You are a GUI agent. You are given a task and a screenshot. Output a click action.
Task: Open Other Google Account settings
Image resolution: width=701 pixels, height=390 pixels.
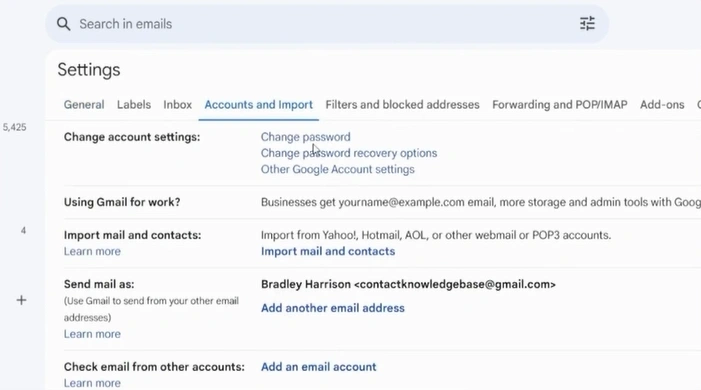coord(338,169)
